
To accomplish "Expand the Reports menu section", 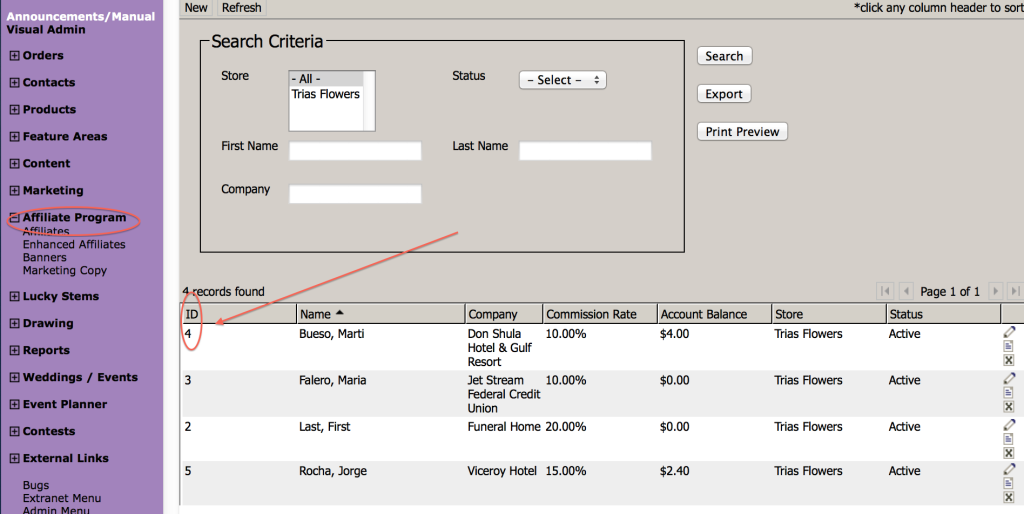I will 14,350.
